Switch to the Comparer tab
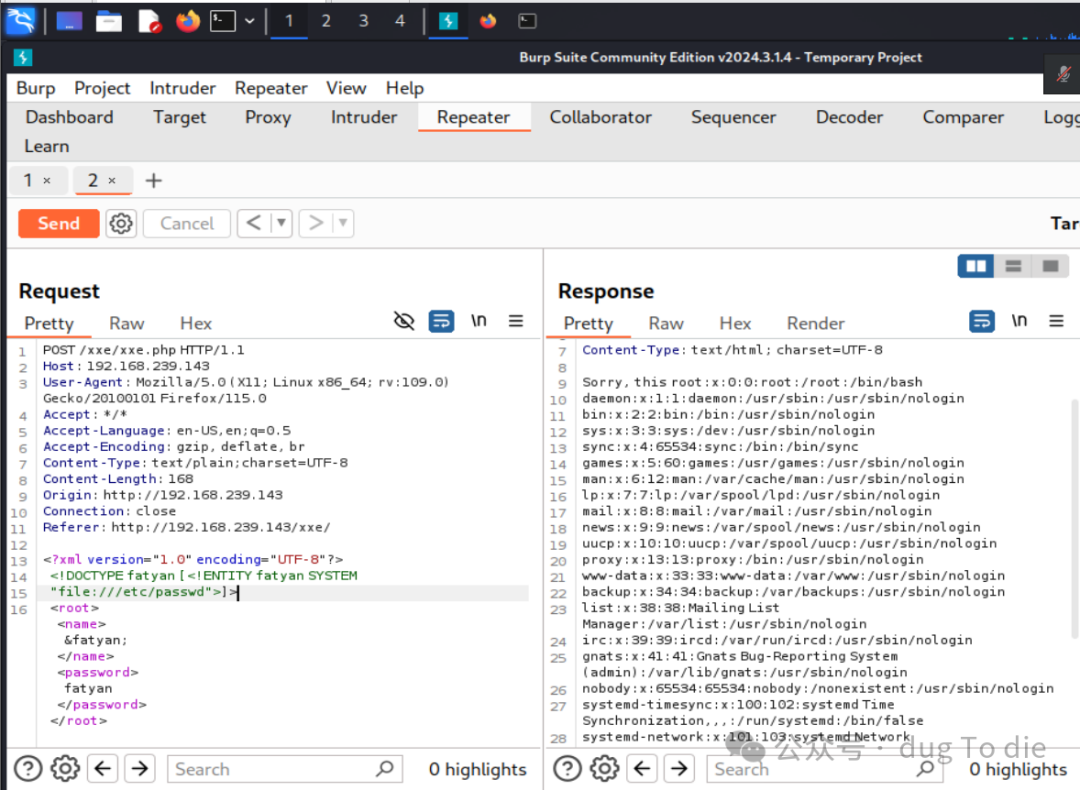This screenshot has height=790, width=1080. pos(963,117)
